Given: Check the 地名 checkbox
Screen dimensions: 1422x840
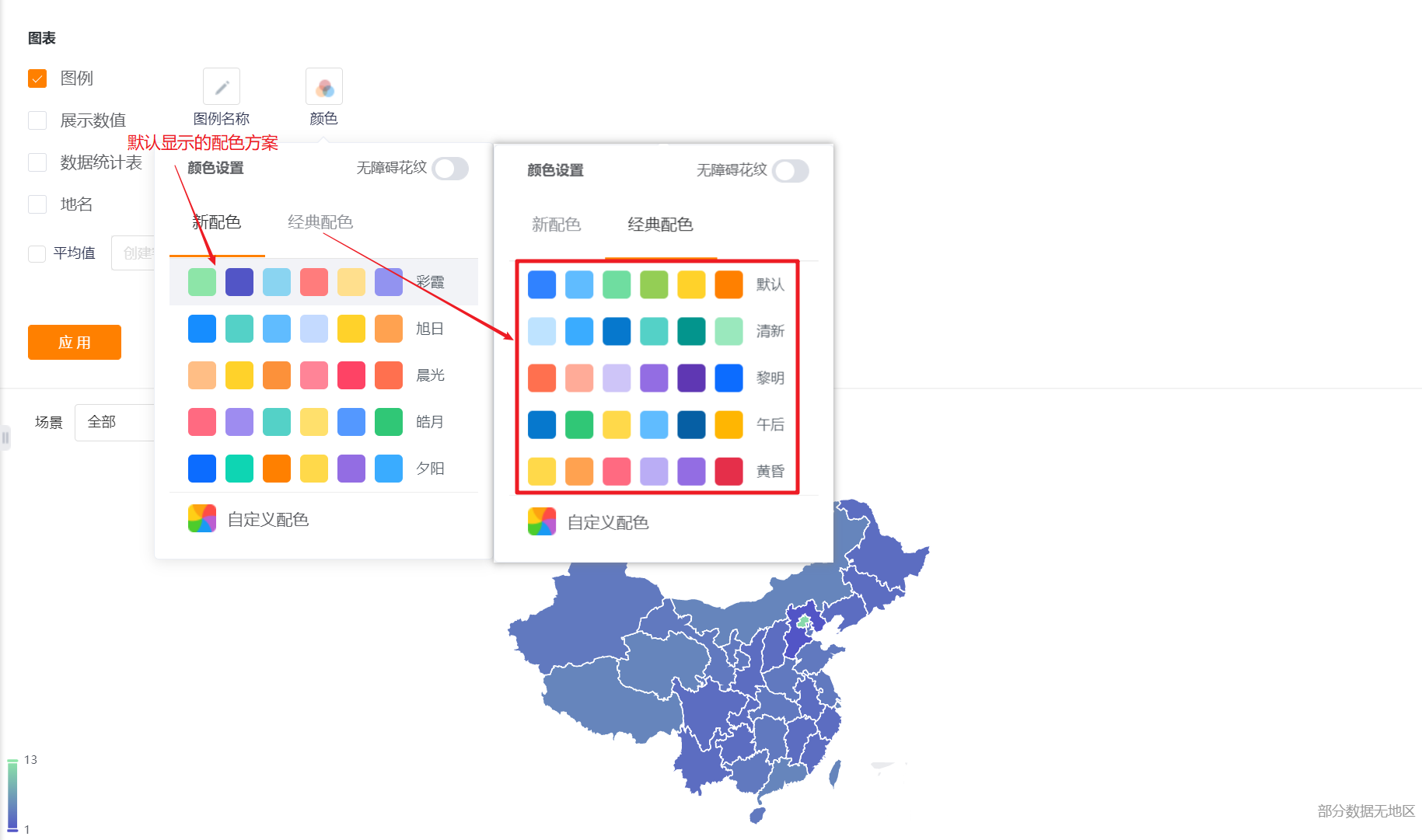Looking at the screenshot, I should tap(37, 204).
